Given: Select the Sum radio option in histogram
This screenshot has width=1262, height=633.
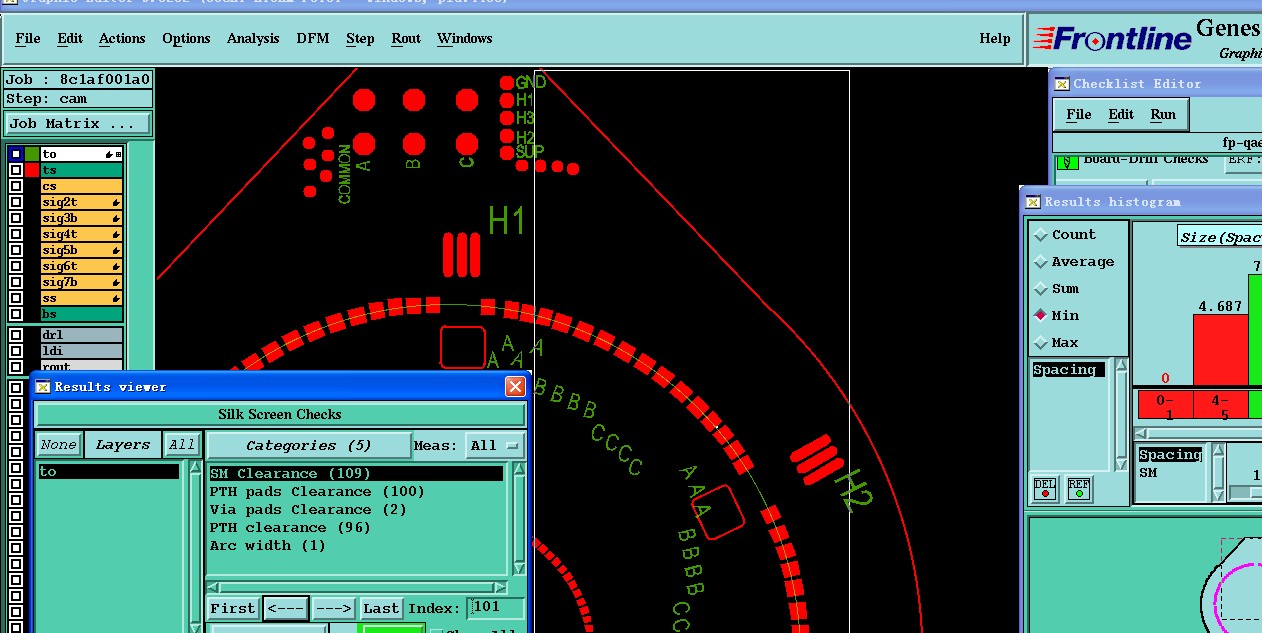Looking at the screenshot, I should coord(1040,288).
